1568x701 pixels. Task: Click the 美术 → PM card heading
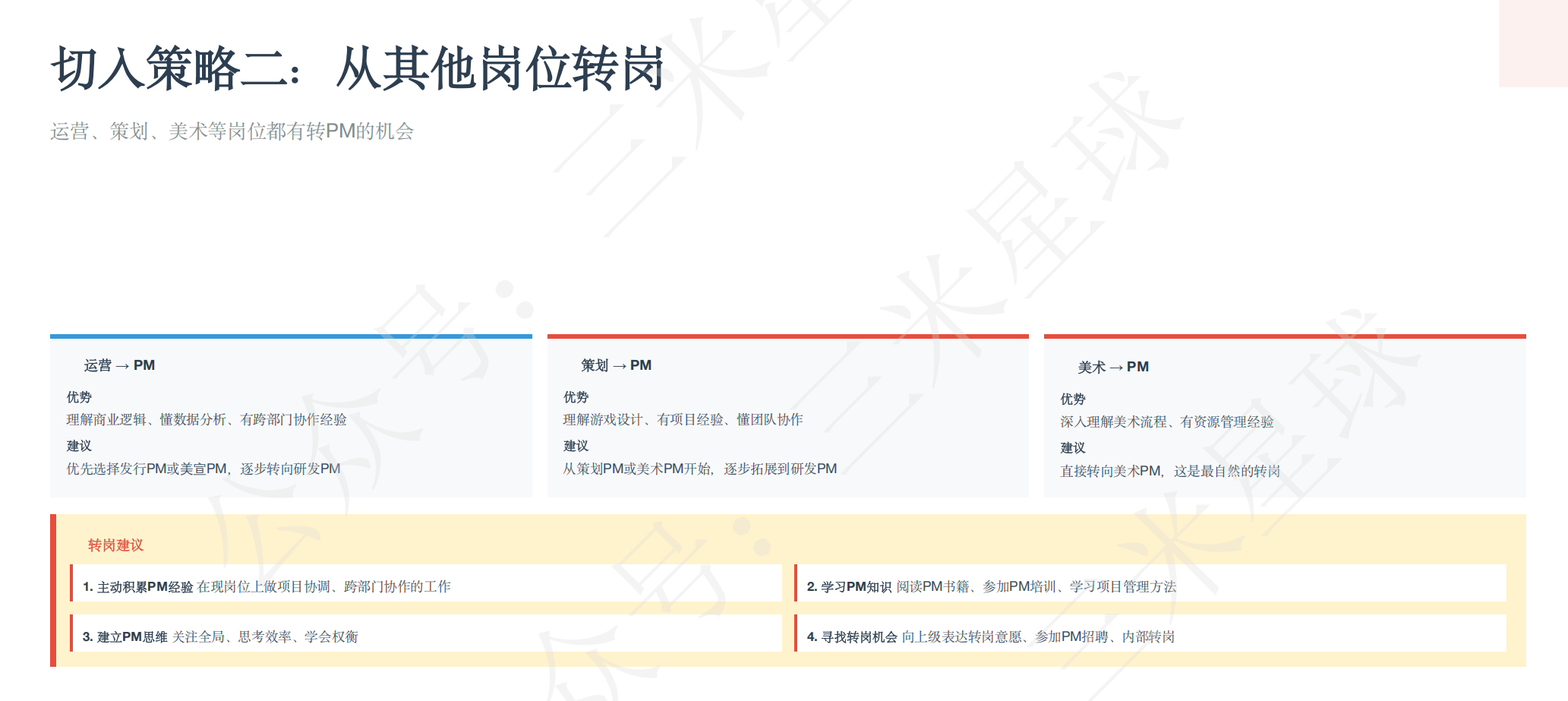(x=1112, y=367)
